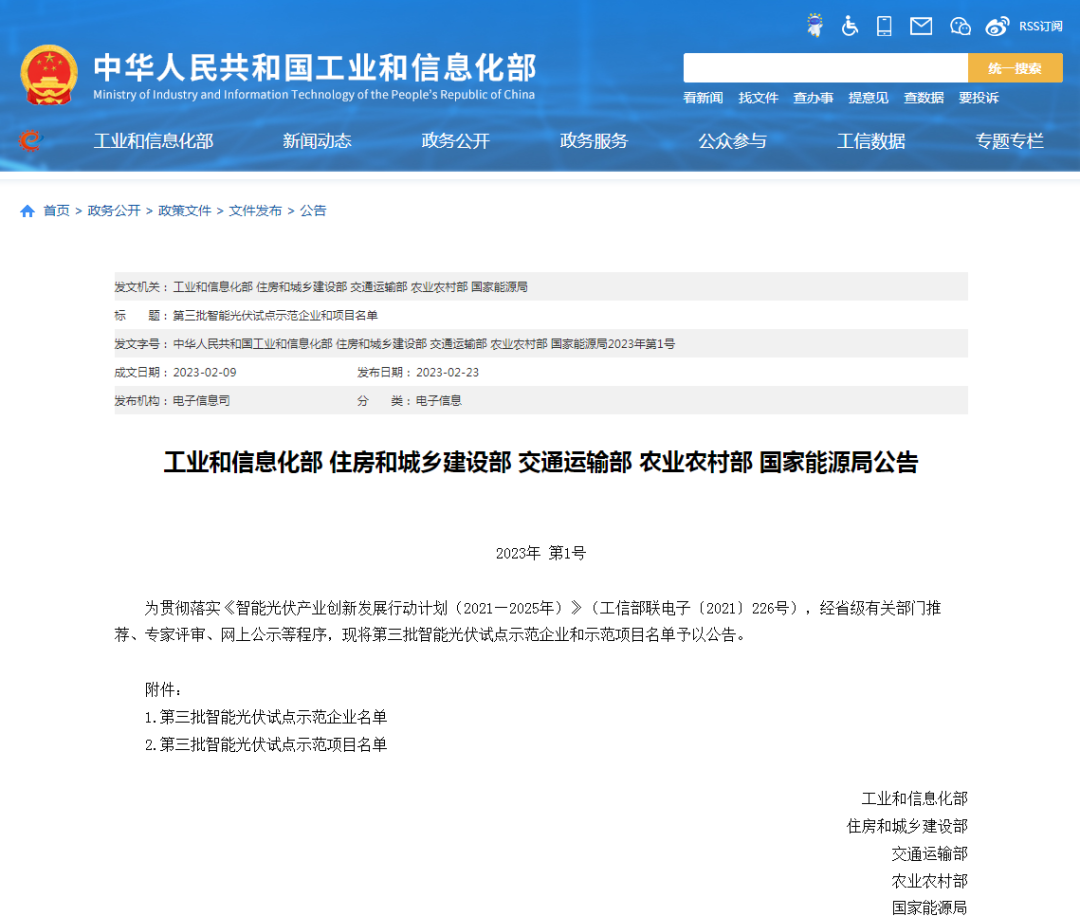The image size is (1080, 916).
Task: Click the 找文件 quick link
Action: [x=758, y=98]
